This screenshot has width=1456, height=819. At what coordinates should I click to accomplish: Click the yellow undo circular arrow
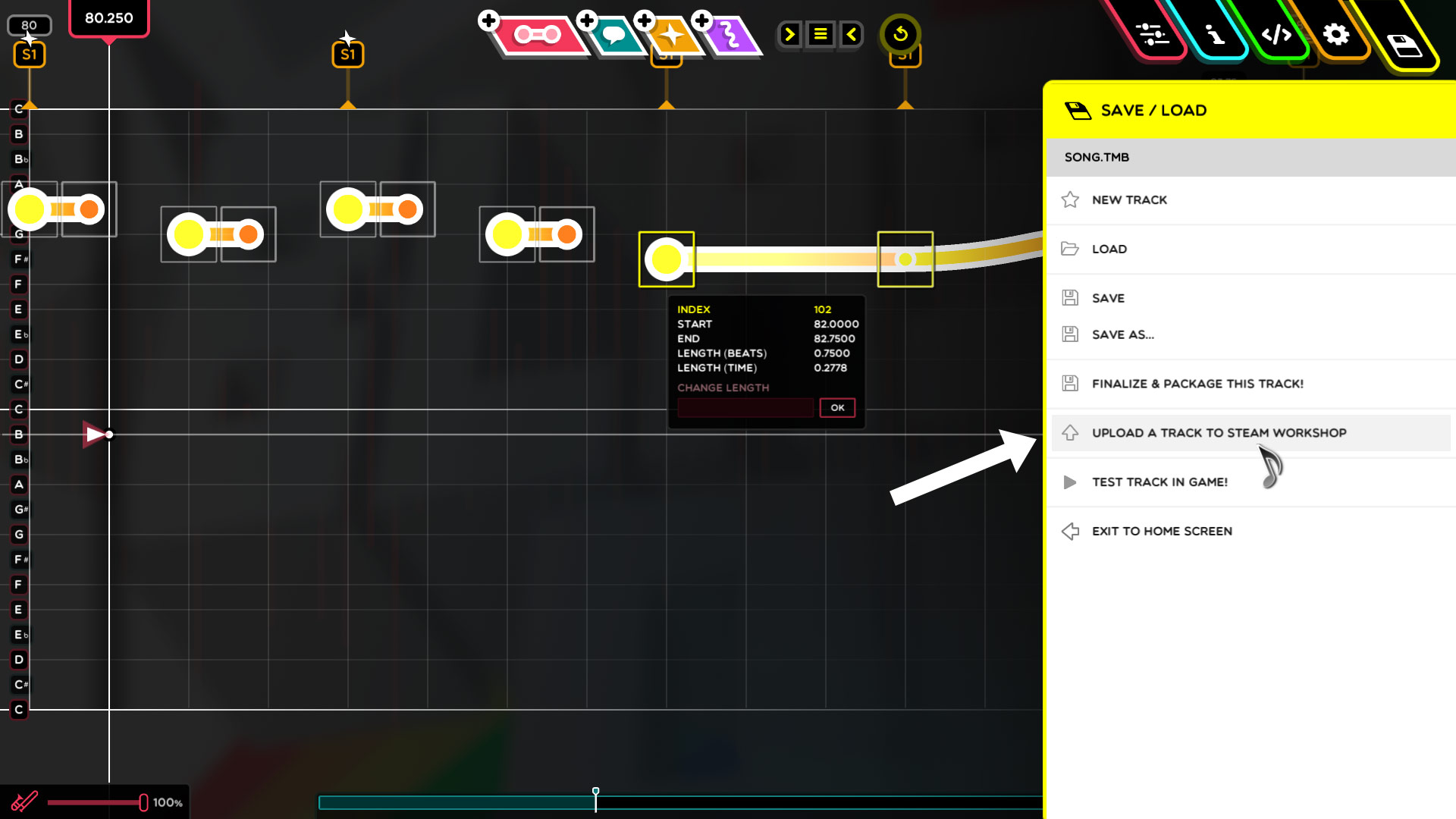[900, 34]
